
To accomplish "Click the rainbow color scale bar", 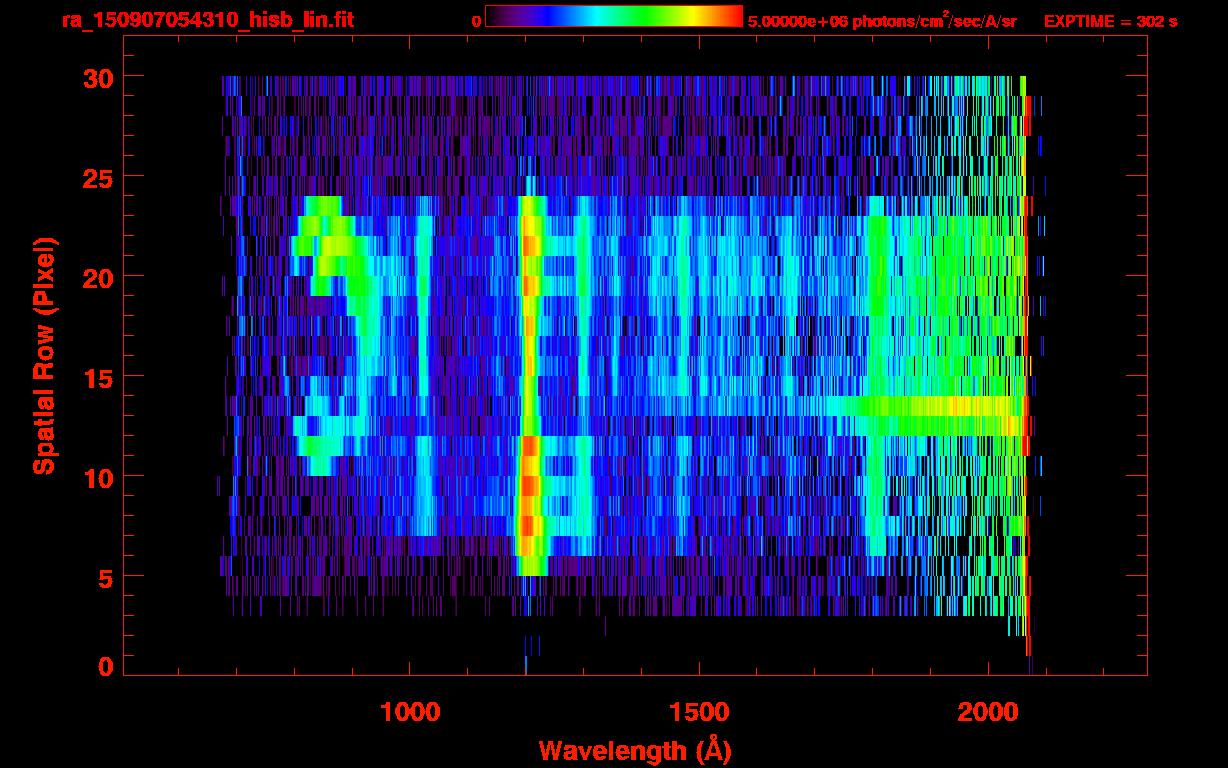I will click(x=614, y=17).
